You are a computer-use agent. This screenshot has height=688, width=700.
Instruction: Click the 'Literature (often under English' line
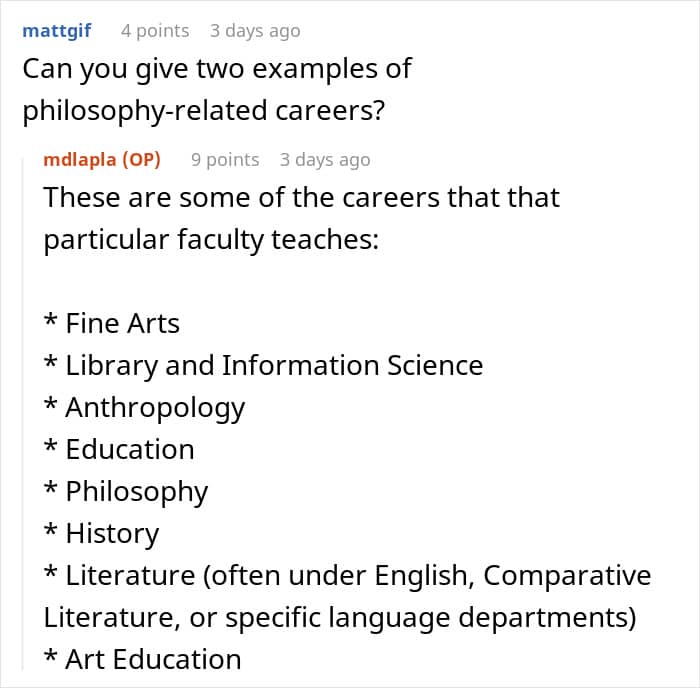[x=347, y=575]
